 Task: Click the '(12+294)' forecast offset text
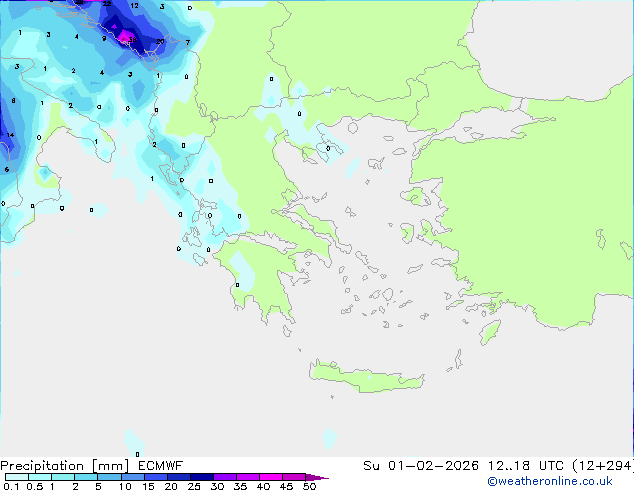pos(603,466)
